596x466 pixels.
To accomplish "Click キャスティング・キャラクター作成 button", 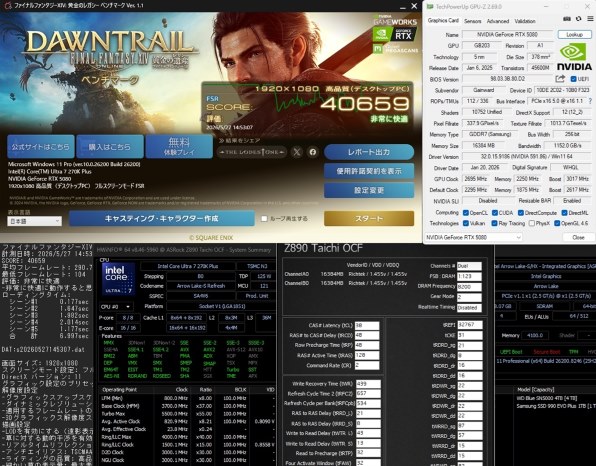I will (162, 219).
